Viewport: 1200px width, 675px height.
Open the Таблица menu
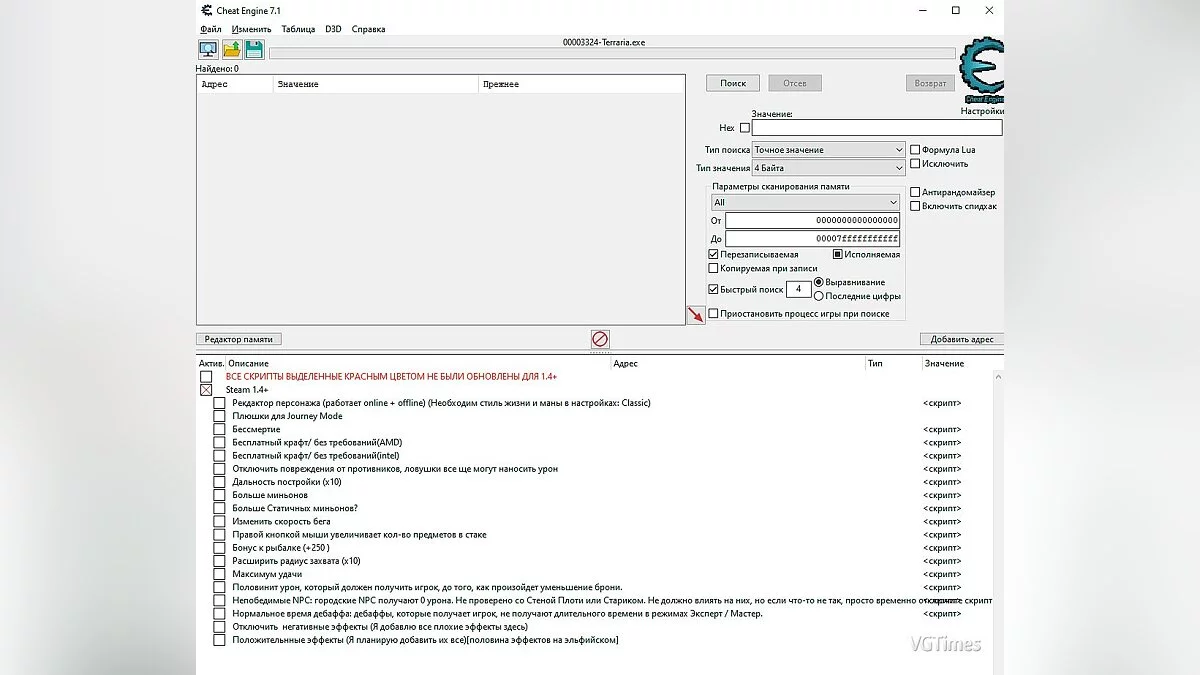(x=298, y=29)
